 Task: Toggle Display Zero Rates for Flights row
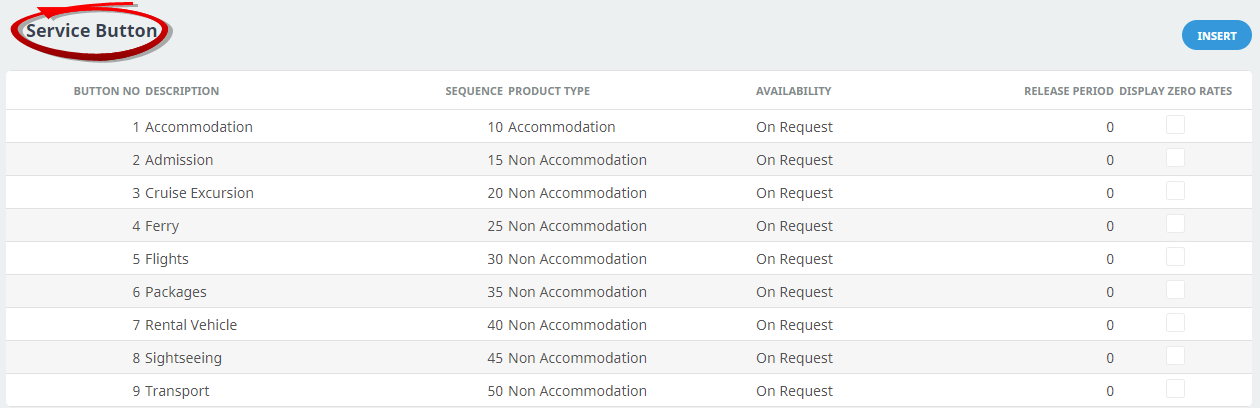(x=1175, y=257)
